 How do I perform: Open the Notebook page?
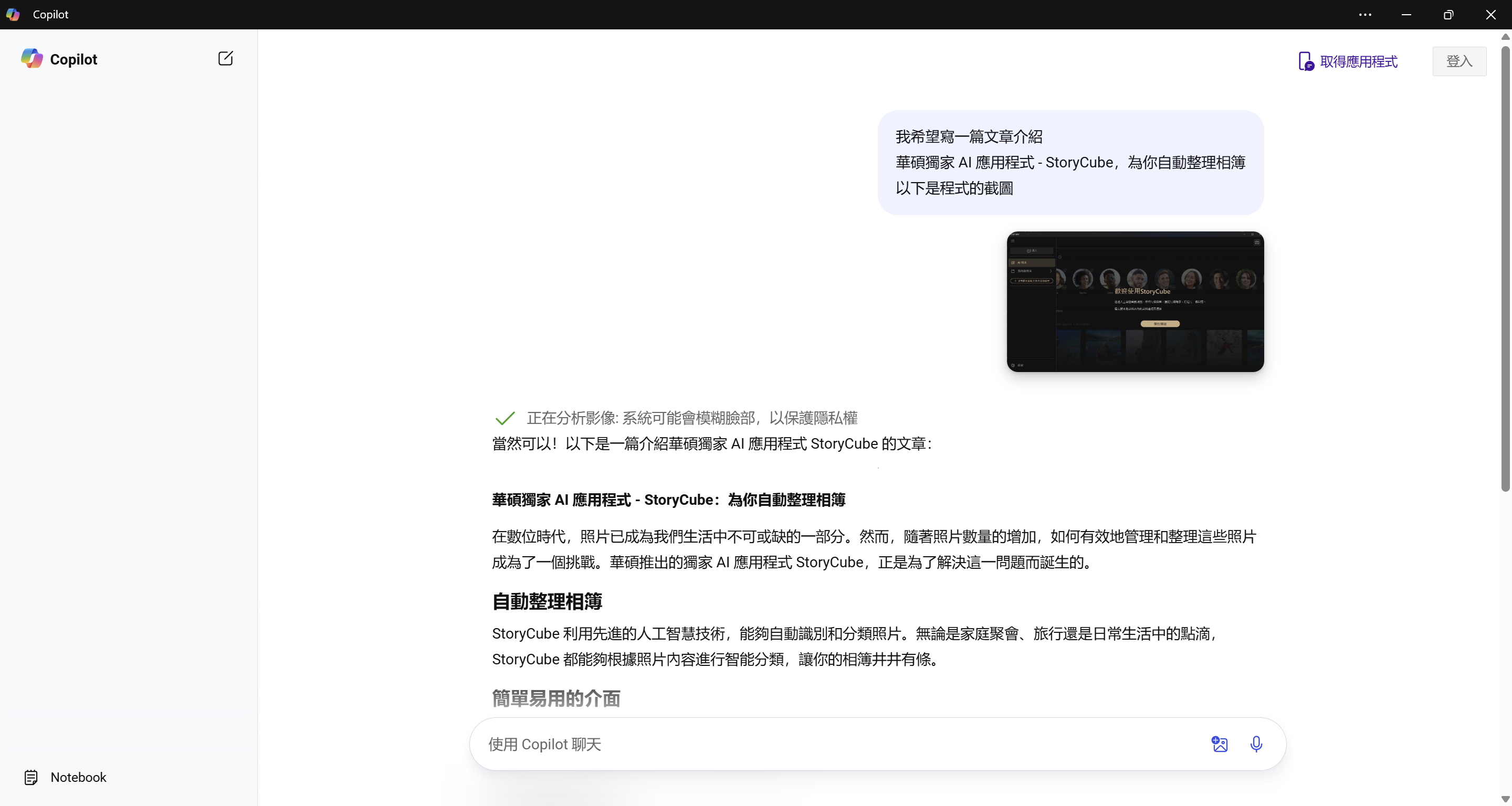pyautogui.click(x=78, y=777)
